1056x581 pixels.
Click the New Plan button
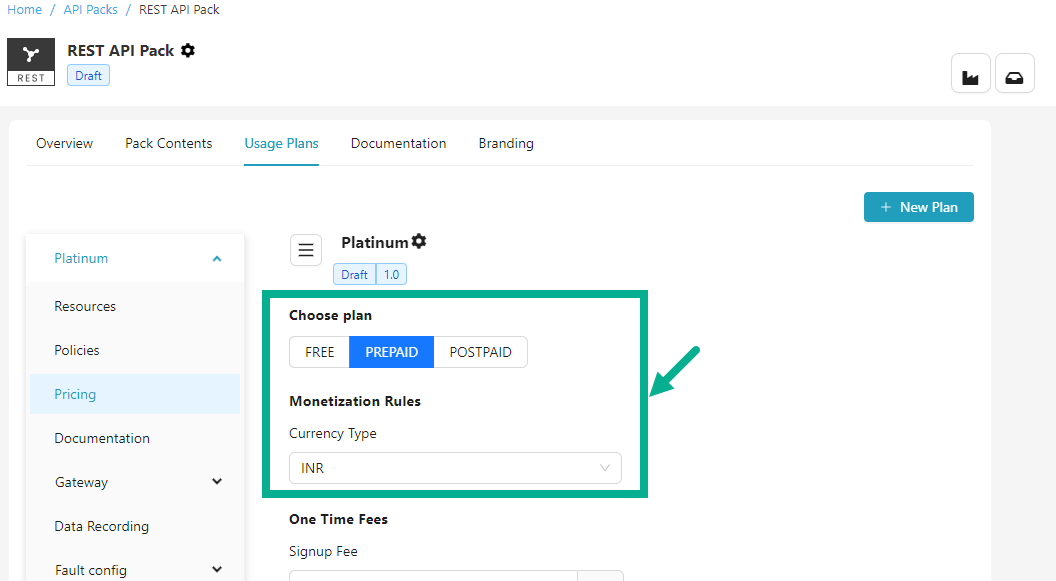(918, 207)
